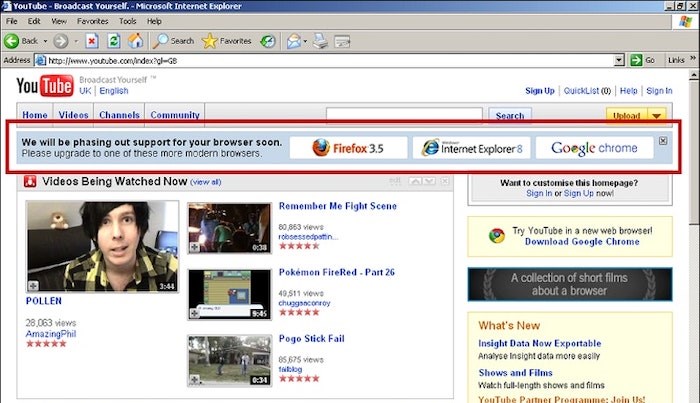Open the AmazingPhil channel link
The width and height of the screenshot is (700, 403).
[x=50, y=334]
